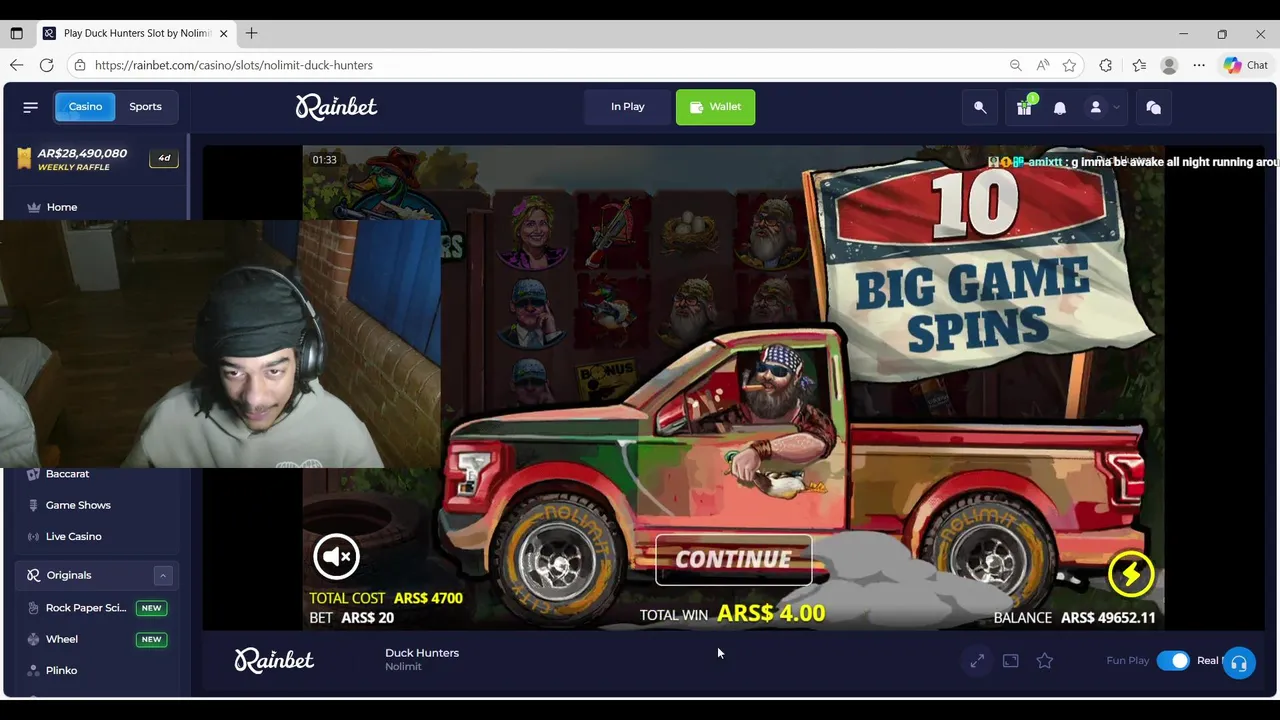Toggle Fun Play / Real Play switch
This screenshot has width=1280, height=720.
1173,661
